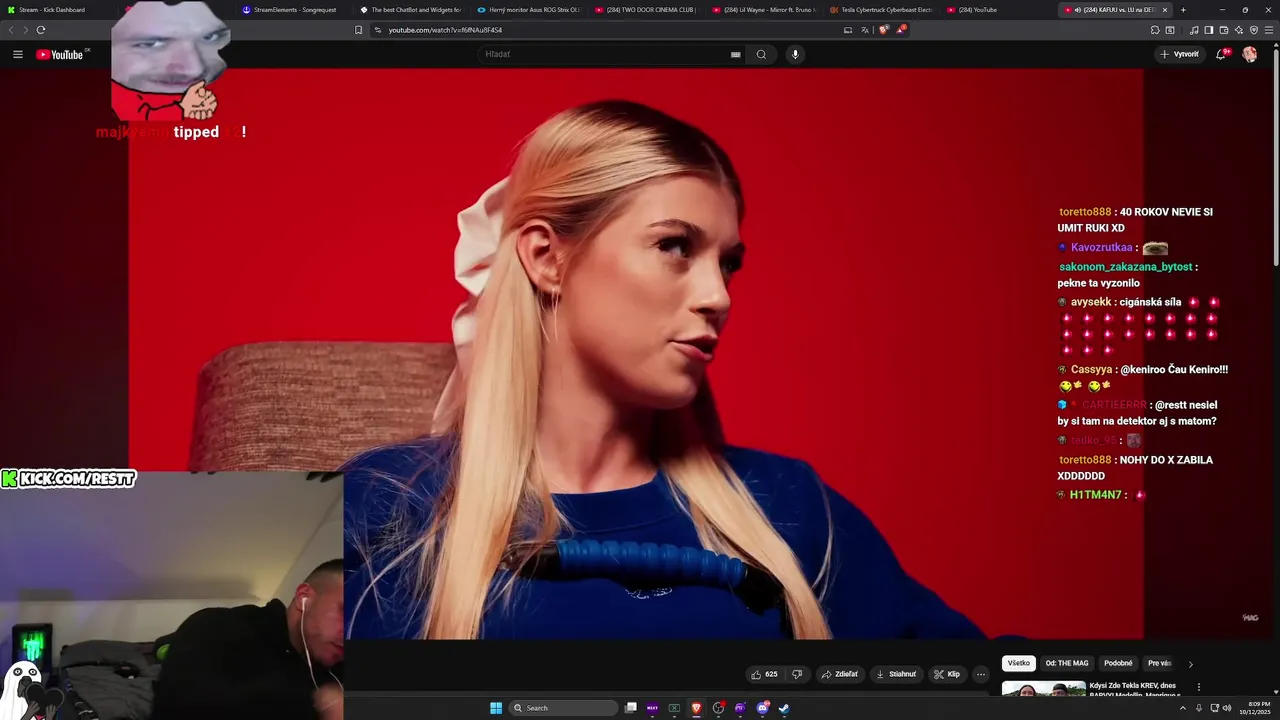Reload the page with the browser refresh icon

(x=41, y=30)
